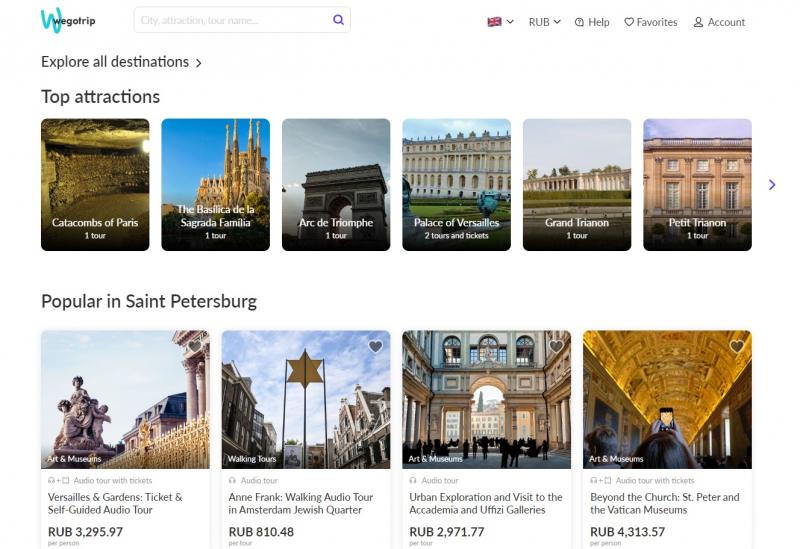Open Help from the header

(592, 22)
